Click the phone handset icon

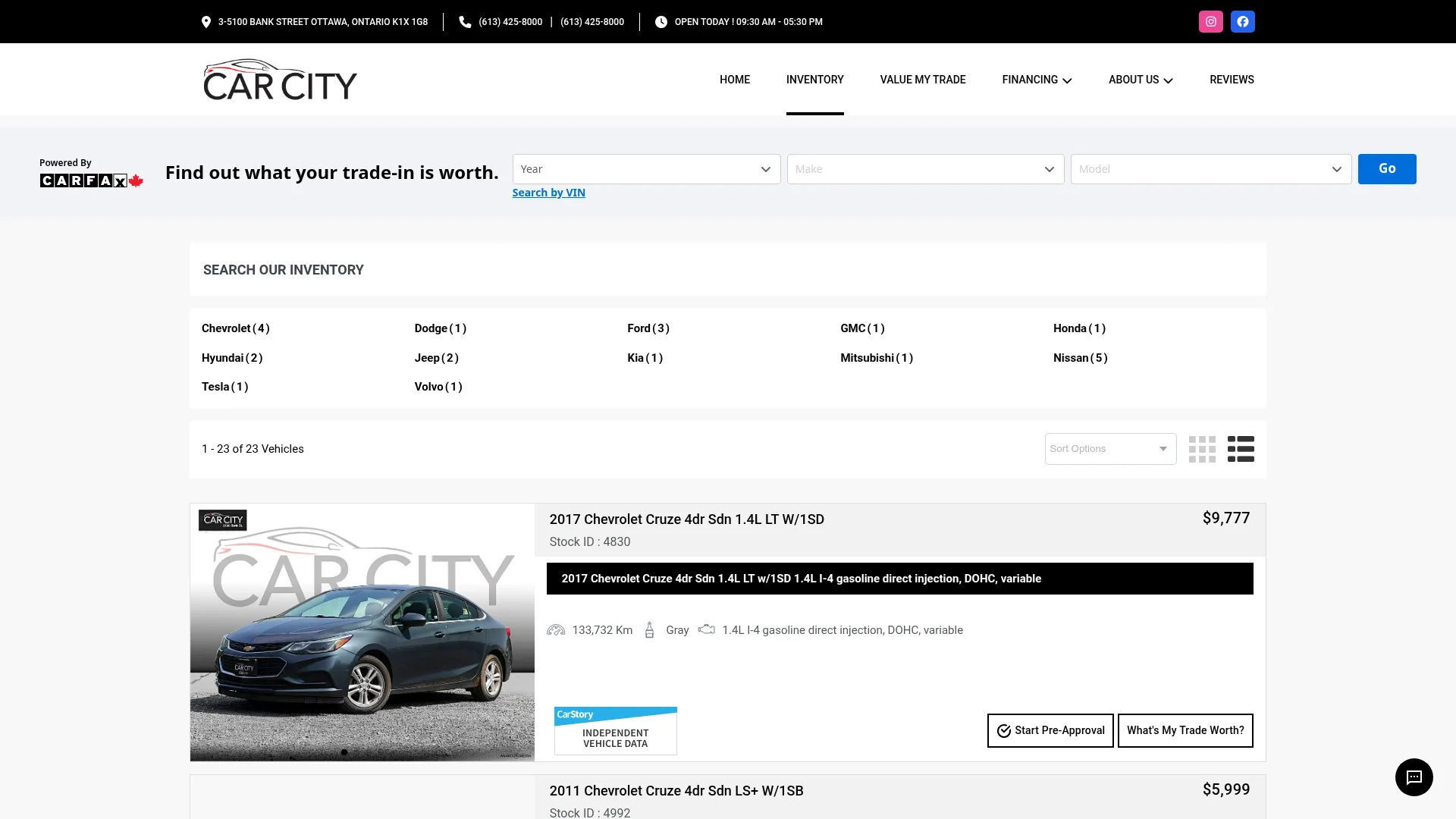point(465,22)
